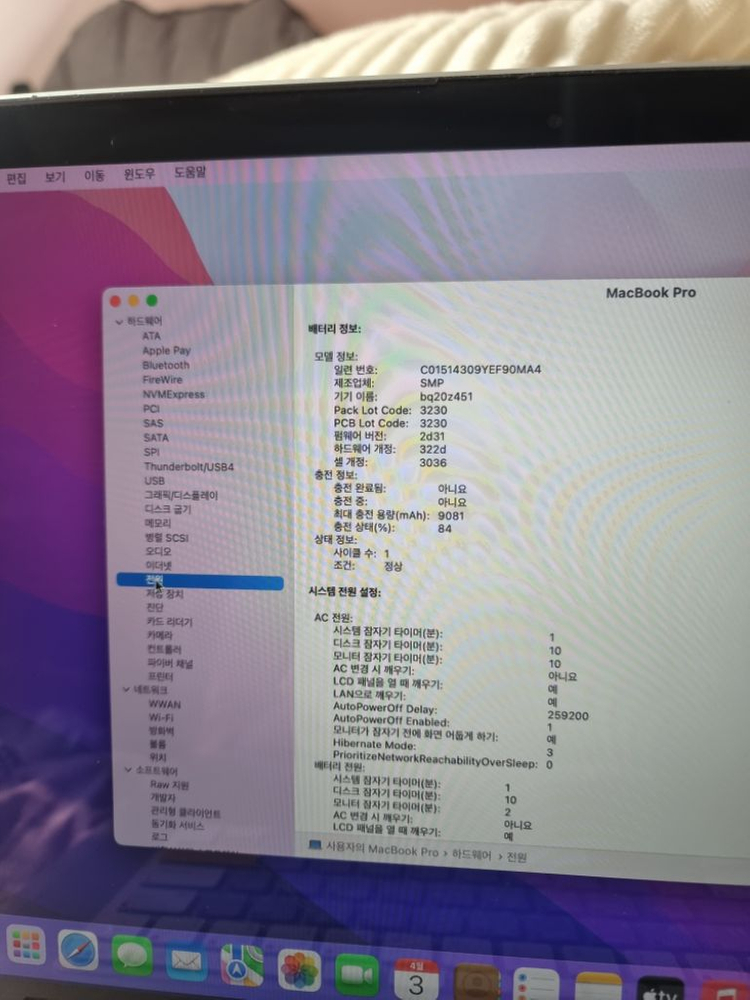
Task: Select 컨트롤러 in the sidebar
Action: coord(164,649)
